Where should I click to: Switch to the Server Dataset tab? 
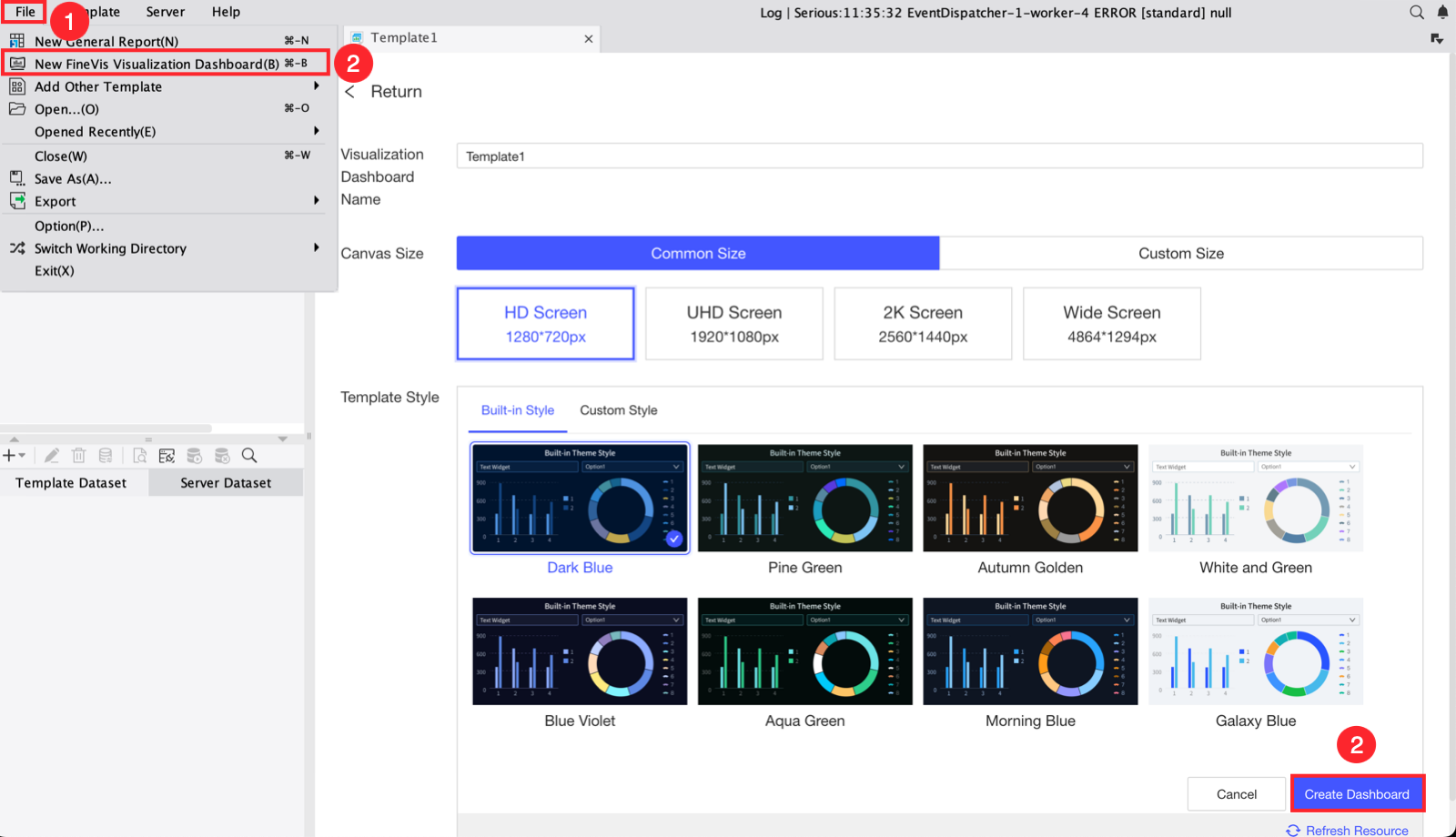[x=226, y=483]
